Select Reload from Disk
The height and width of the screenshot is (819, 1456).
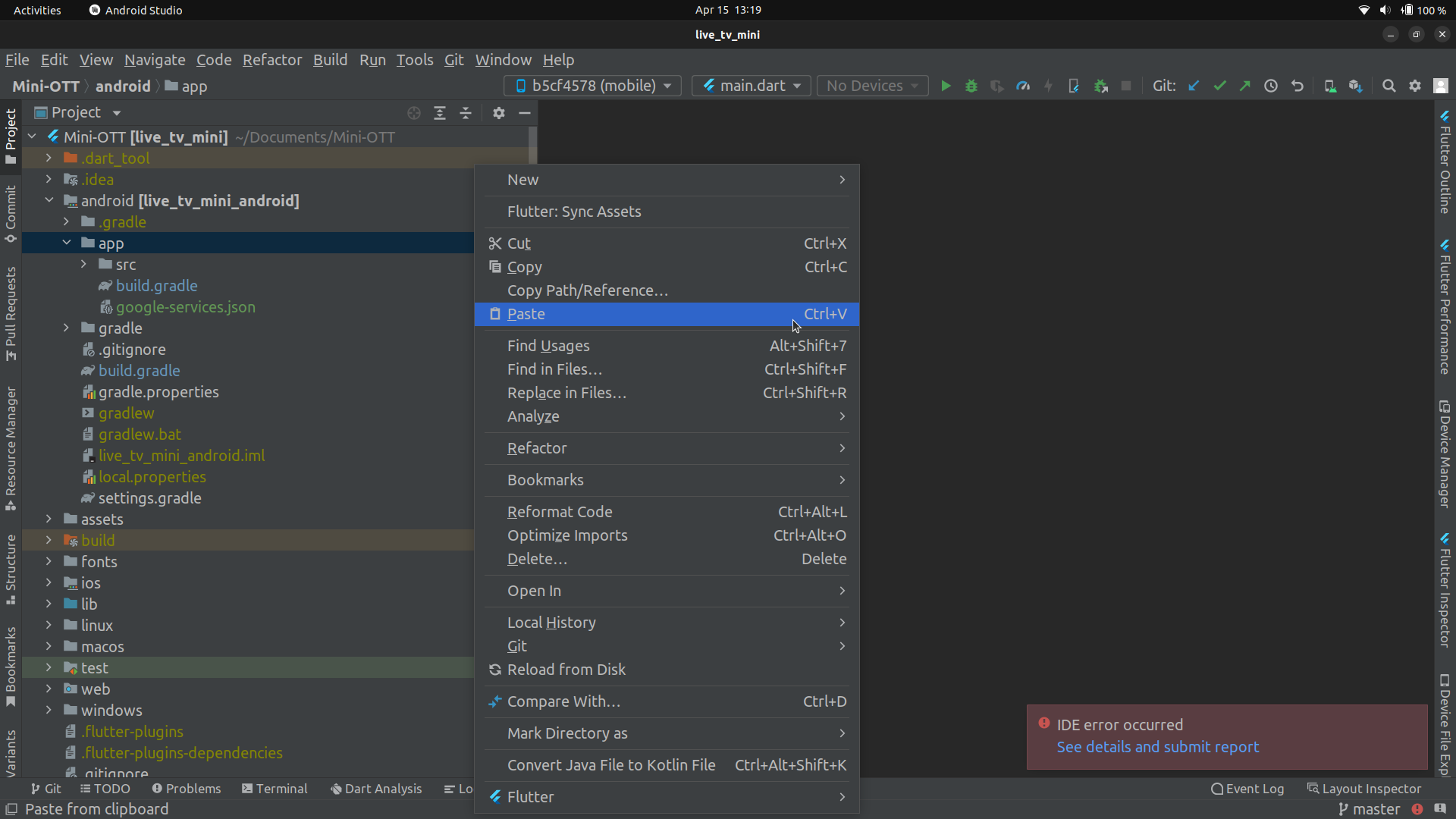coord(667,670)
